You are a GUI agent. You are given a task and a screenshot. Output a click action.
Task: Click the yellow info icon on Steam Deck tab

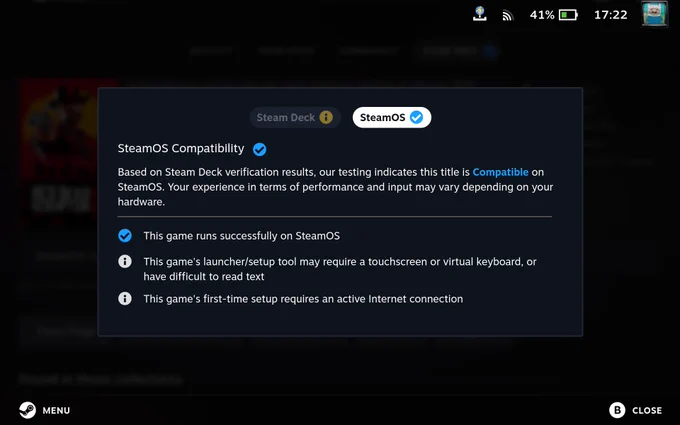pyautogui.click(x=326, y=117)
